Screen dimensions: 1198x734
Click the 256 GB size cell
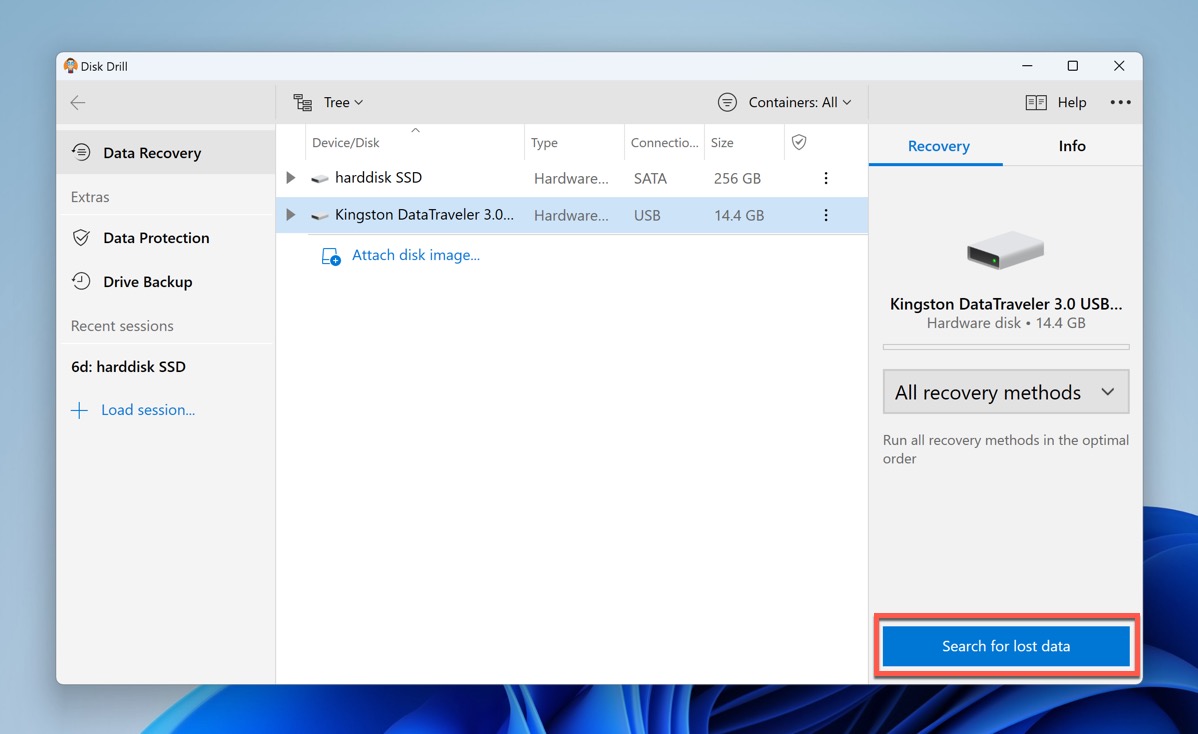(x=737, y=179)
